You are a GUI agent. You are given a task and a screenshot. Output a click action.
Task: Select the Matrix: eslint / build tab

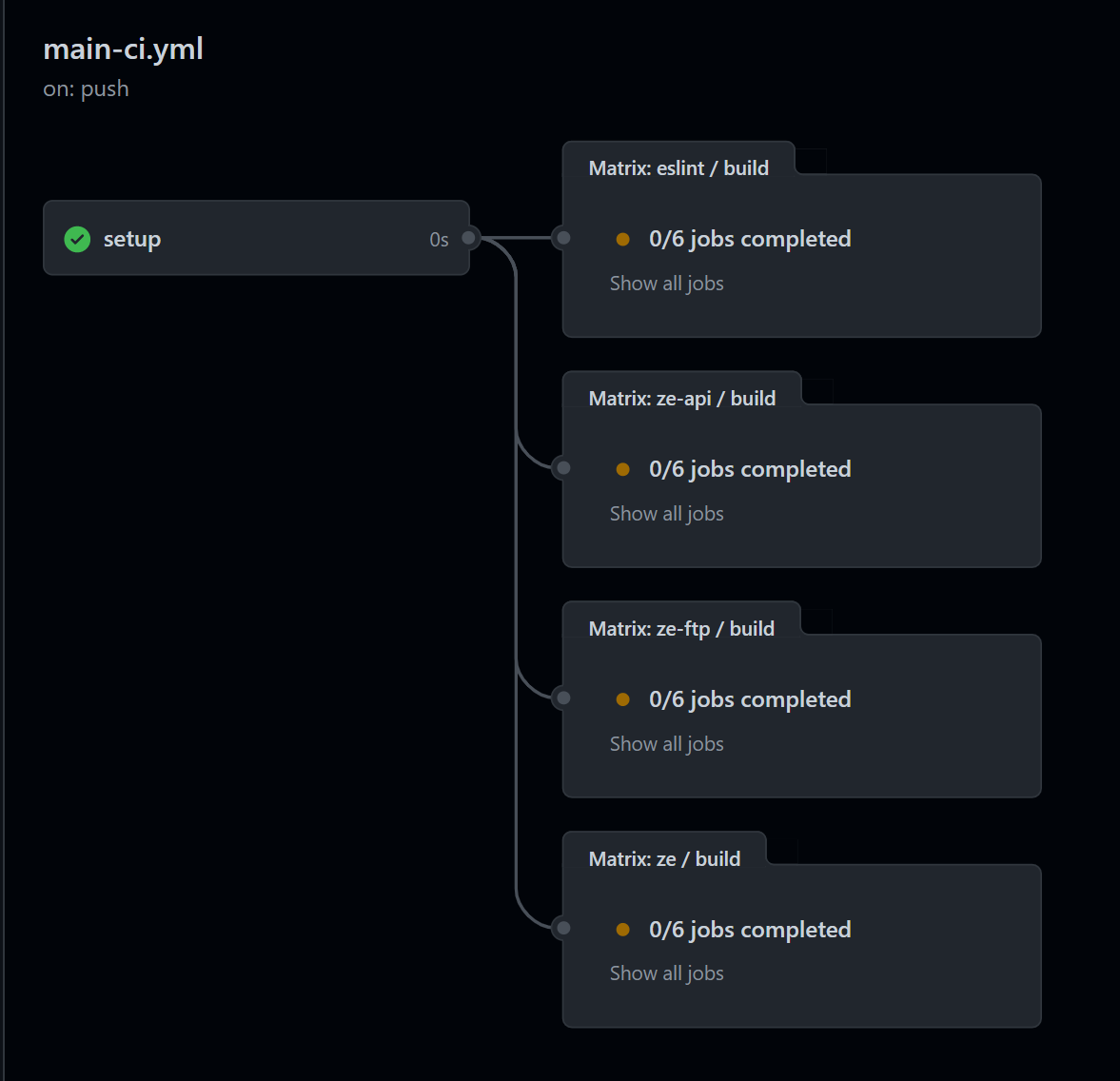click(x=678, y=167)
